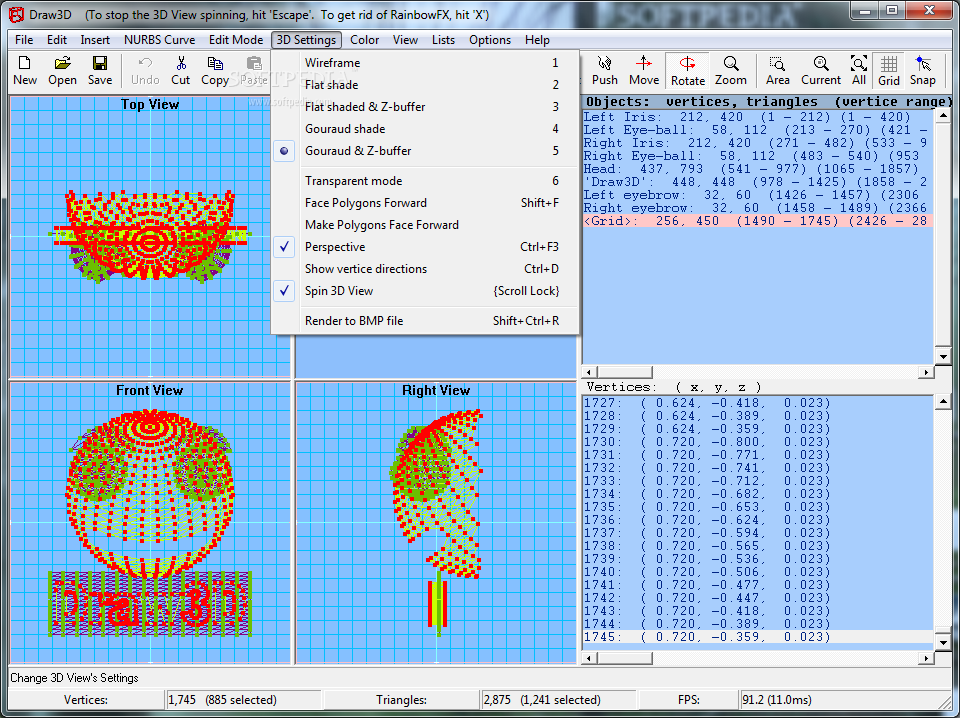Click Vertices list scroll up arrow
960x718 pixels.
[943, 402]
